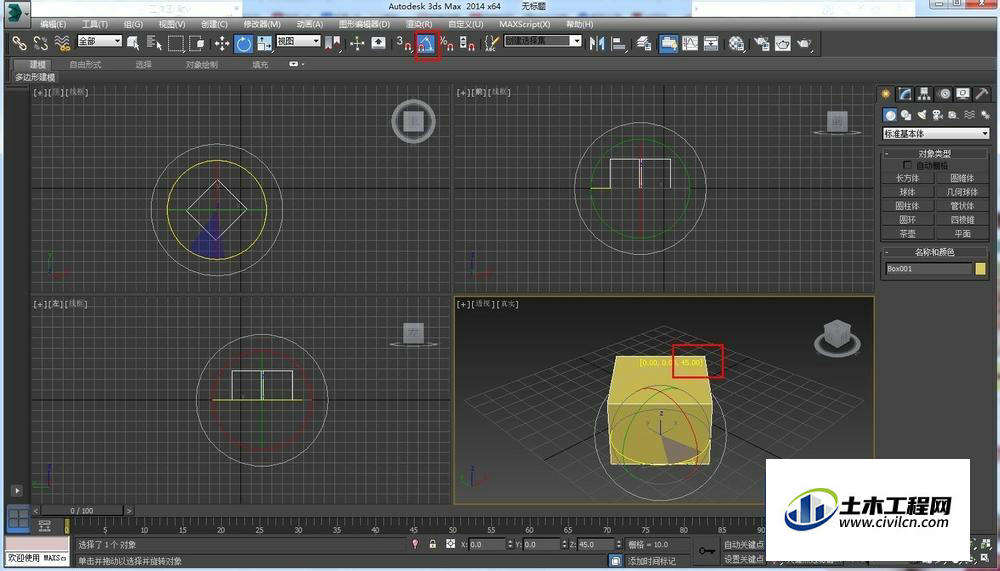The width and height of the screenshot is (1000, 571).
Task: Activate the Select and Rotate tool
Action: pyautogui.click(x=243, y=43)
